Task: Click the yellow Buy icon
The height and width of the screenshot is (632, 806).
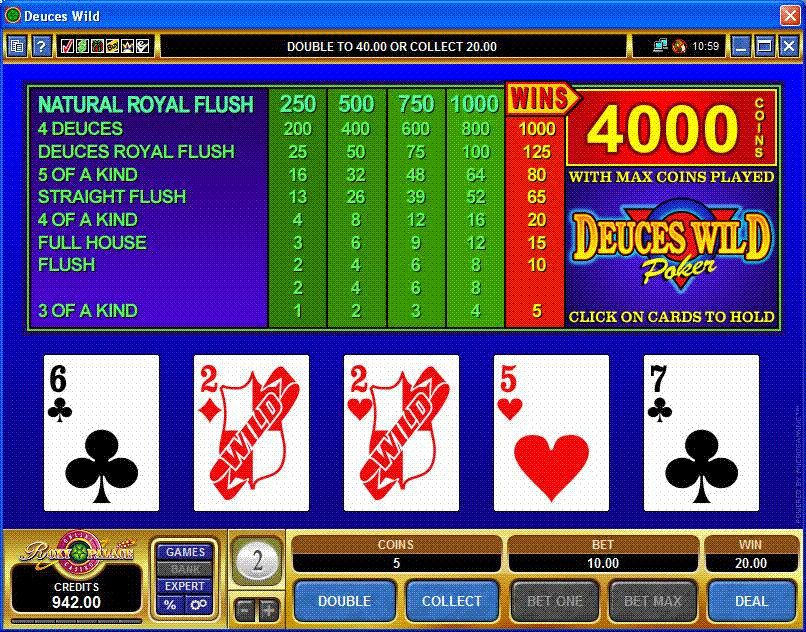Action: pyautogui.click(x=112, y=46)
